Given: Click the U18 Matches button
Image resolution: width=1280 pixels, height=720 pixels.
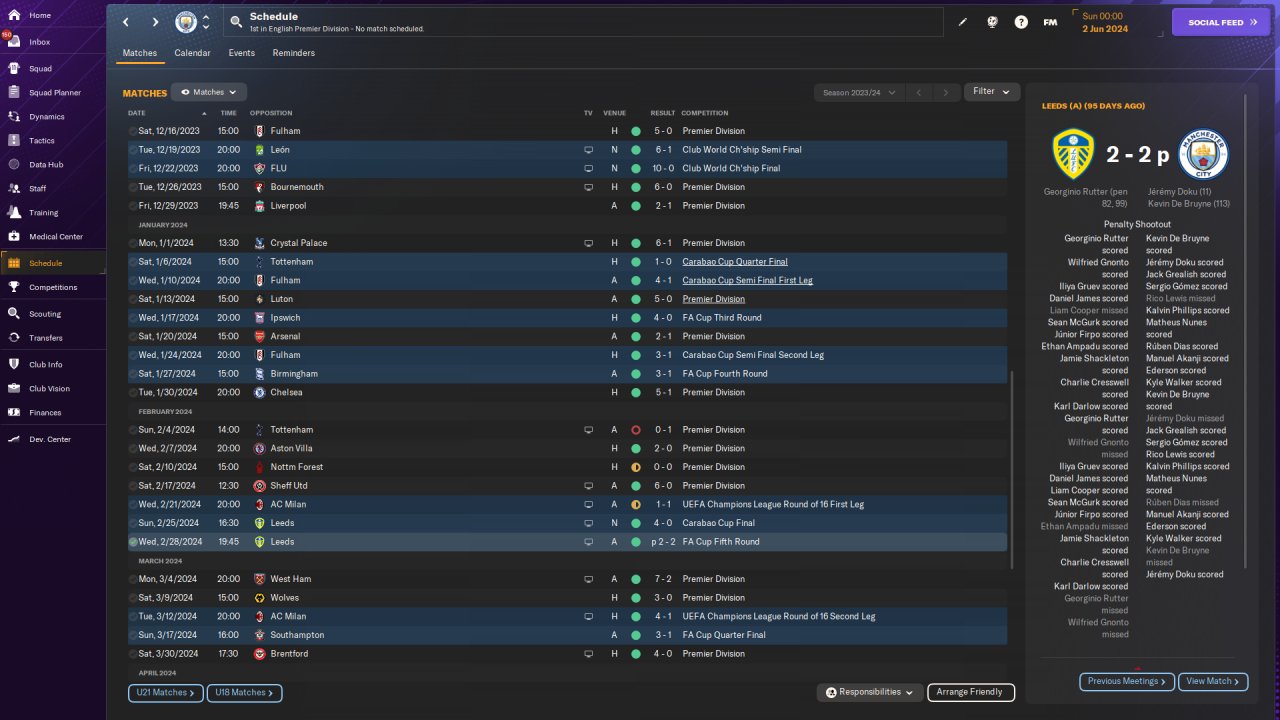Looking at the screenshot, I should click(245, 693).
